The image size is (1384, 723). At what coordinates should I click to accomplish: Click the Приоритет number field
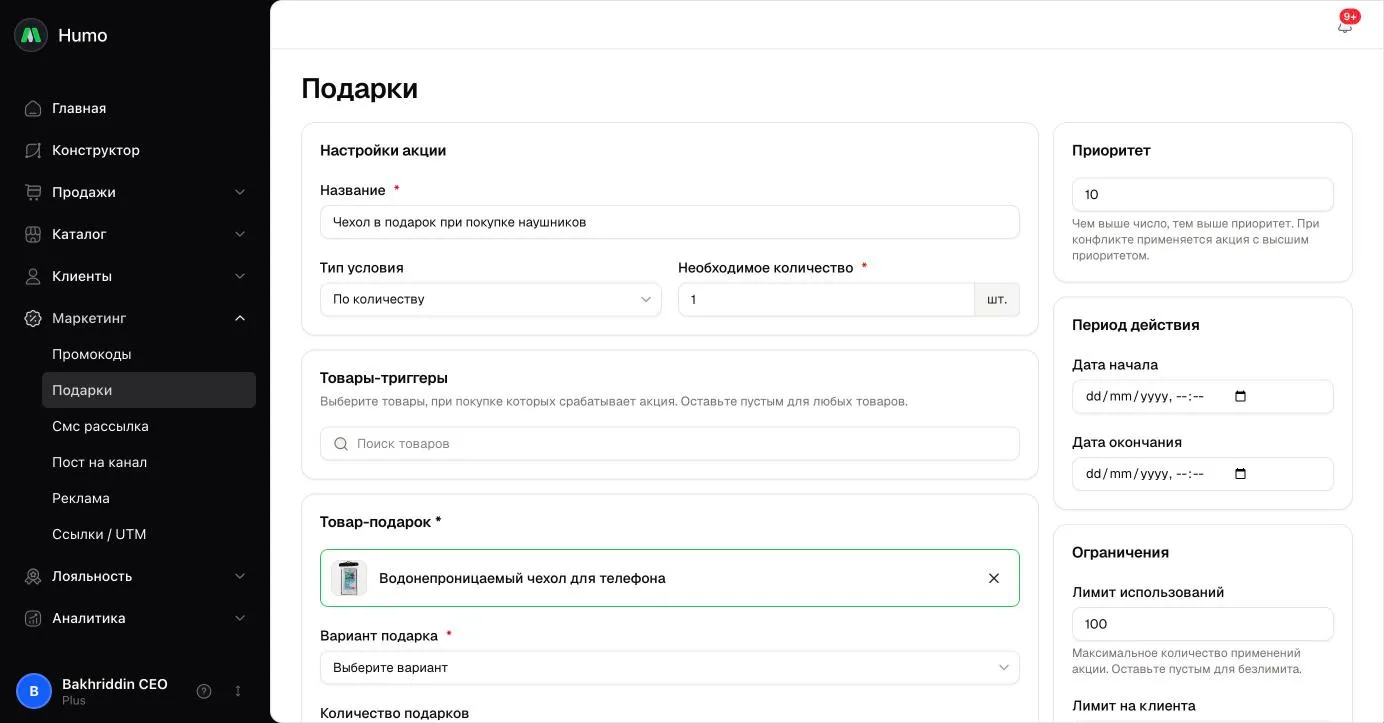coord(1203,194)
